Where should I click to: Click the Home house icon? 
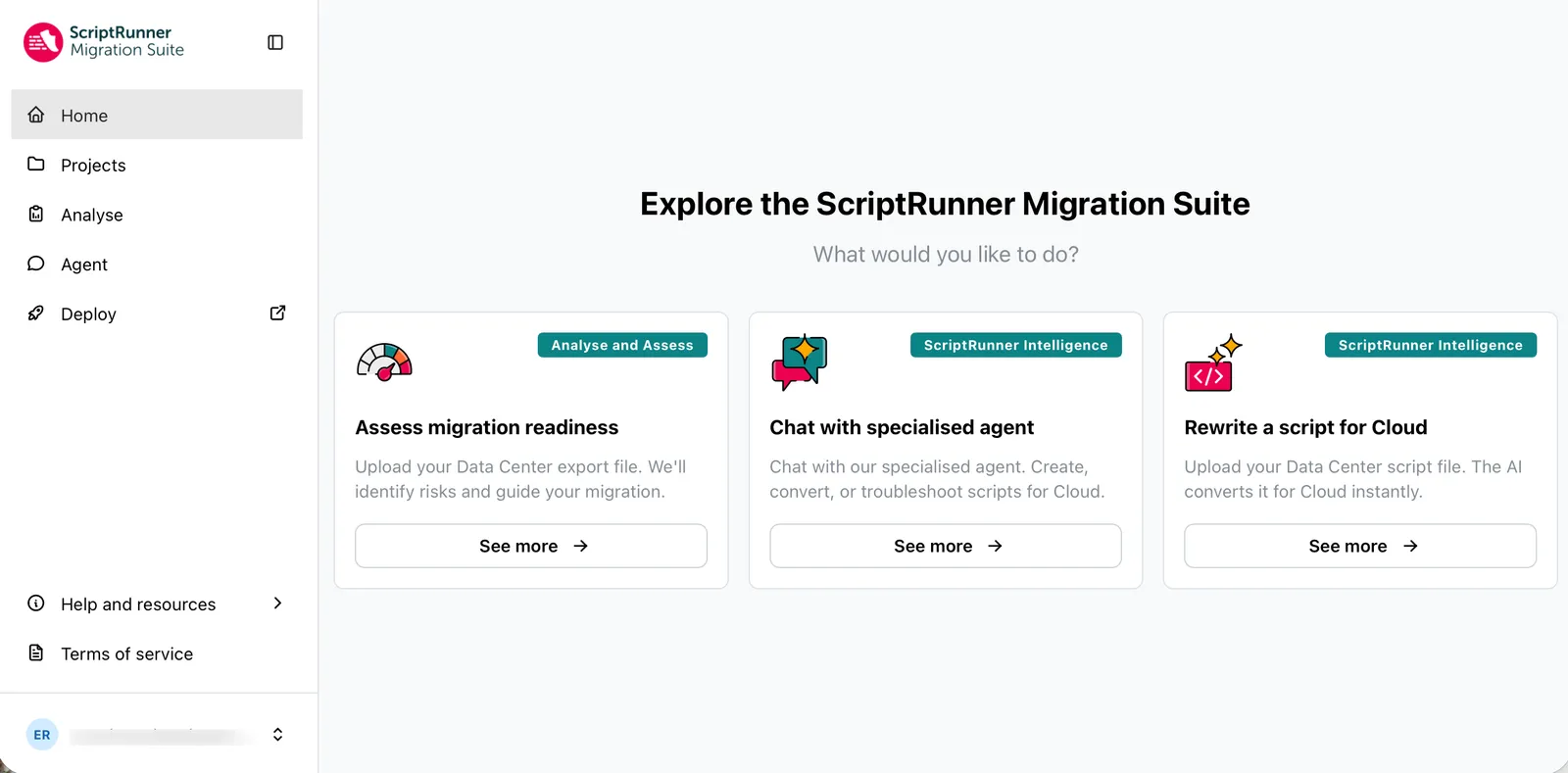coord(36,115)
